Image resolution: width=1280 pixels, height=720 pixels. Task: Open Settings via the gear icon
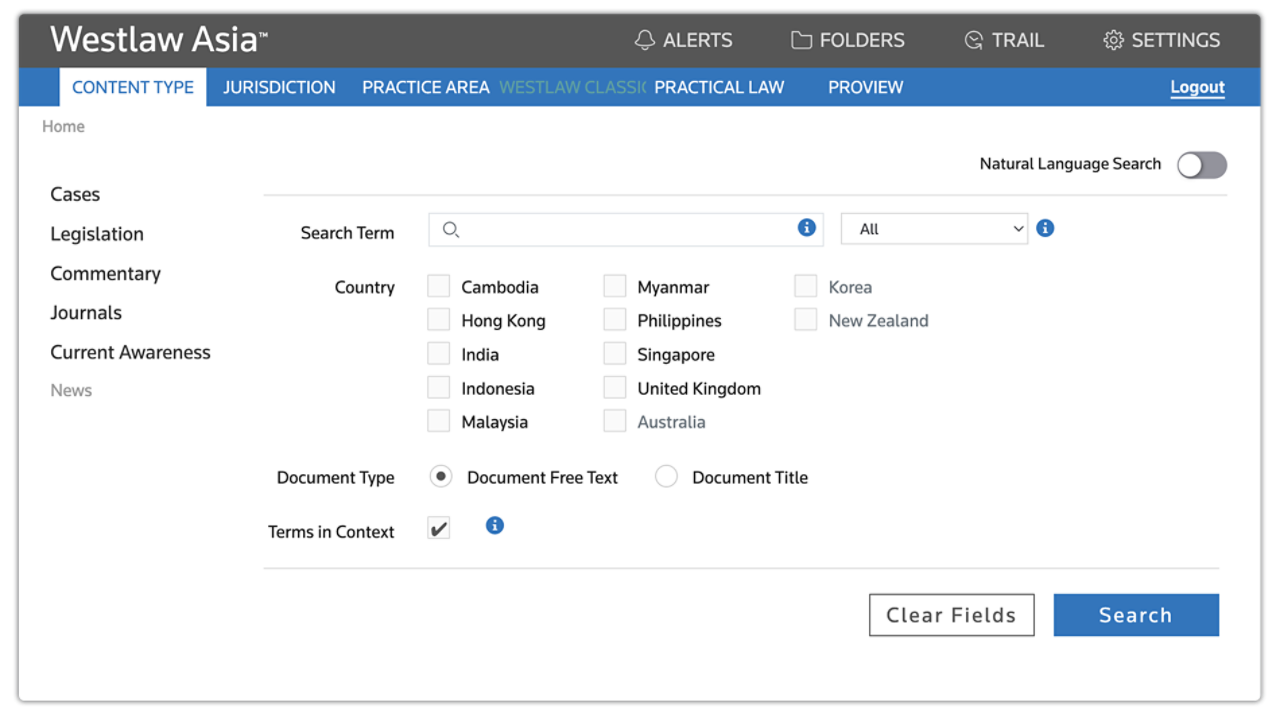(x=1113, y=40)
